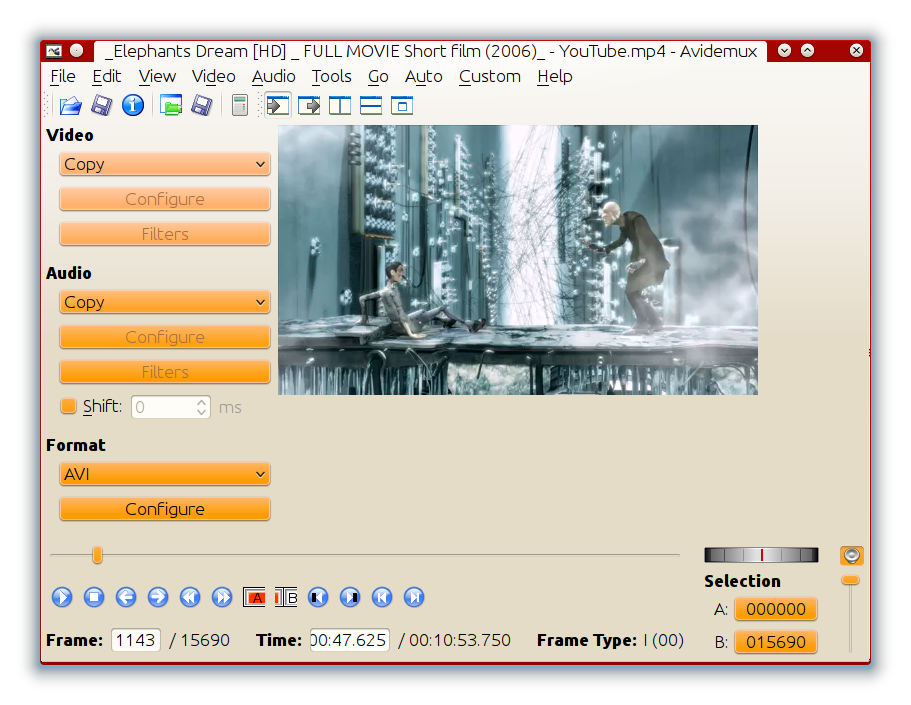Toggle the speaker mute button
This screenshot has height=705, width=911.
pos(851,556)
